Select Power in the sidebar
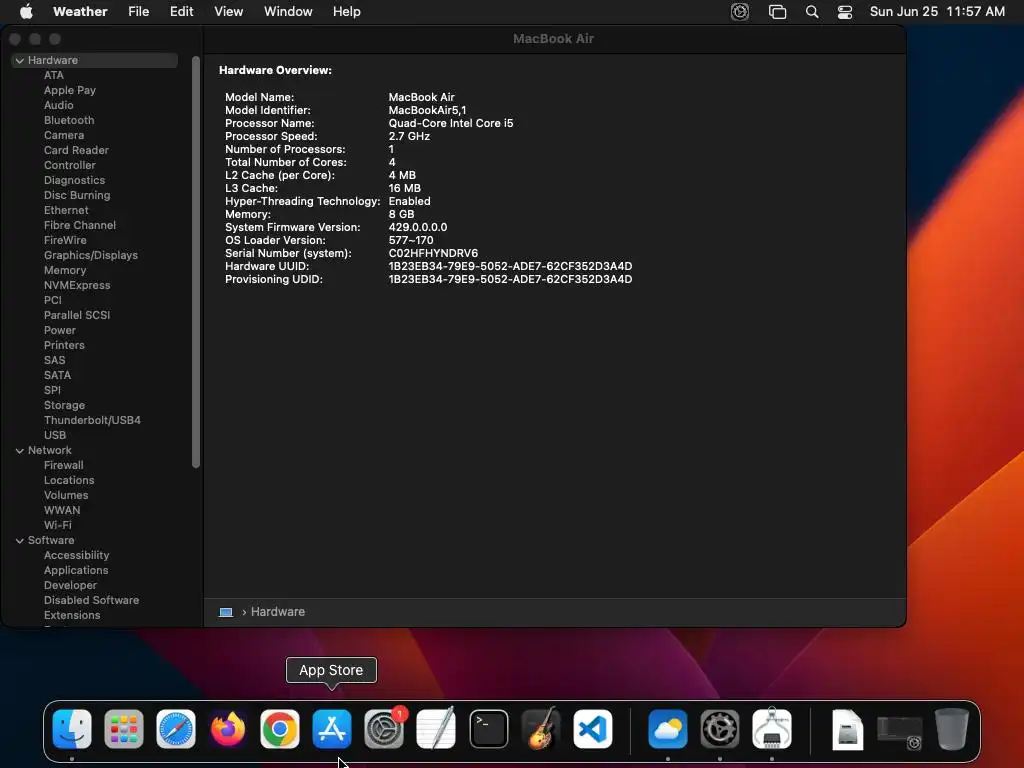The height and width of the screenshot is (768, 1024). (x=59, y=330)
